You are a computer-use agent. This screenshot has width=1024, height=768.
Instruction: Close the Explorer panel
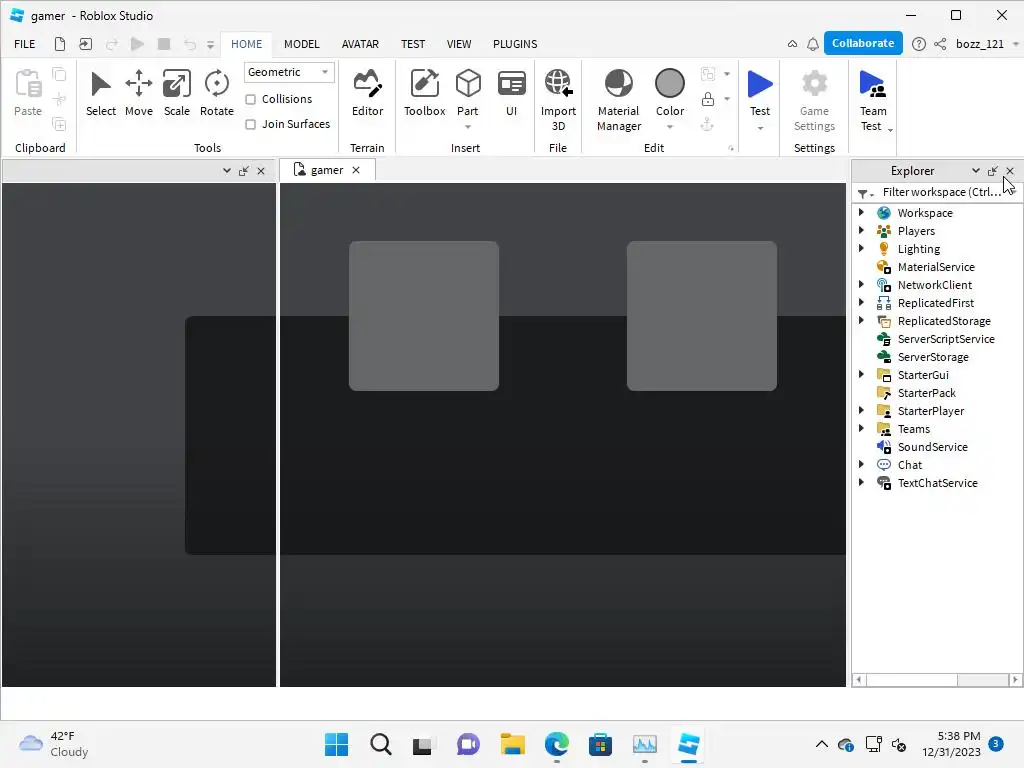[1010, 171]
